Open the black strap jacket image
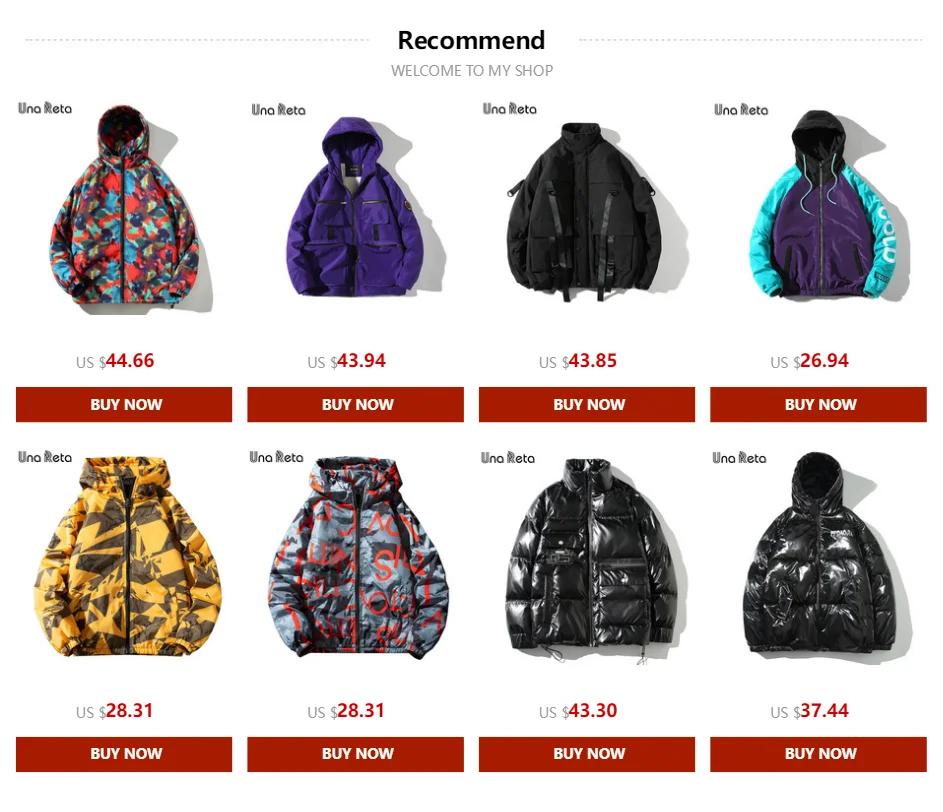This screenshot has height=812, width=943. point(587,209)
